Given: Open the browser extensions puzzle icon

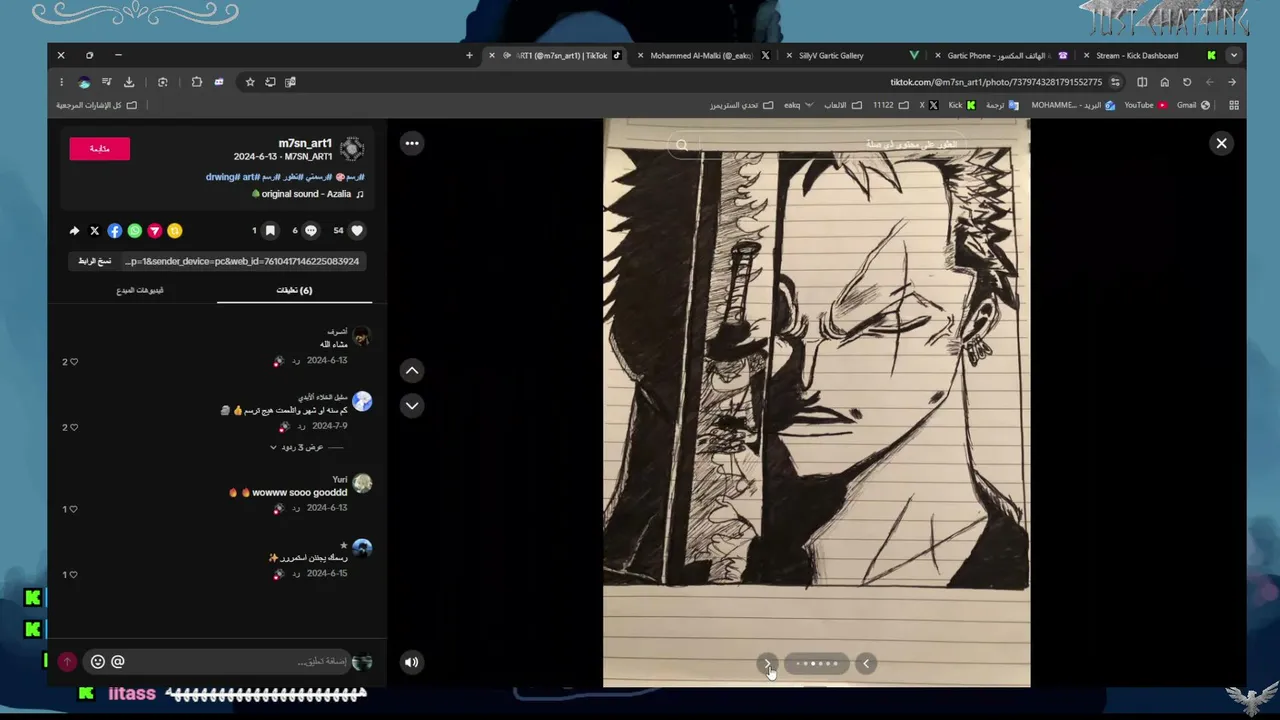Looking at the screenshot, I should click(x=196, y=82).
